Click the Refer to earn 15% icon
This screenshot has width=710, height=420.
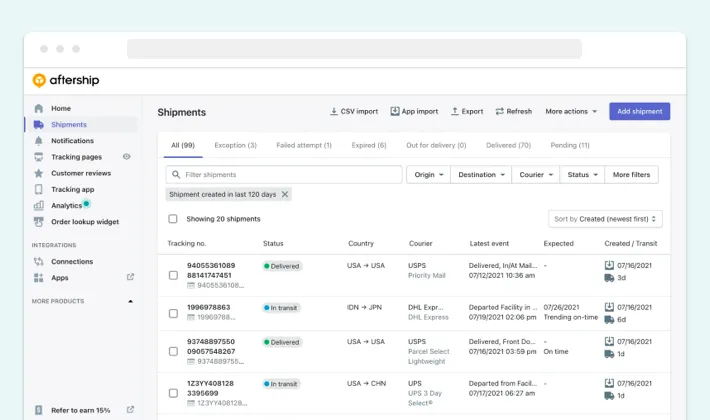(x=38, y=410)
